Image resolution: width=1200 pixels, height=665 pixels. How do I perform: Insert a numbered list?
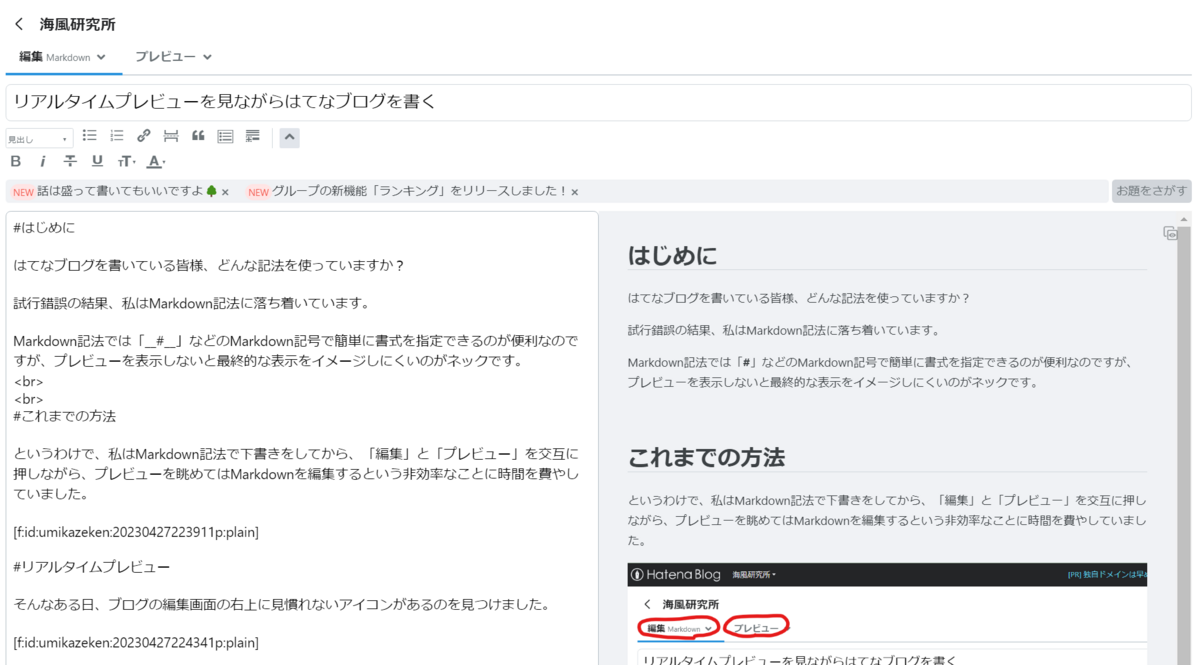pos(117,136)
